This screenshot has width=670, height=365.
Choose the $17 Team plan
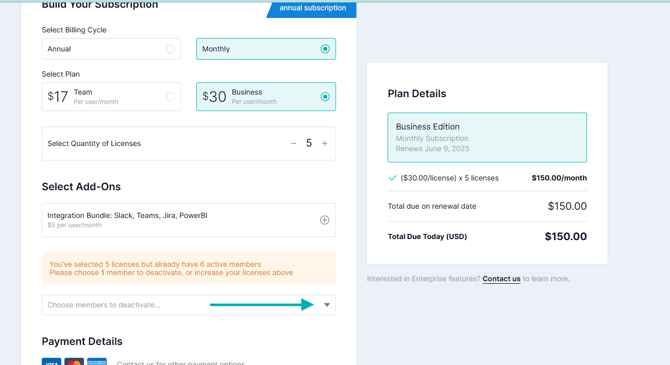[x=111, y=97]
